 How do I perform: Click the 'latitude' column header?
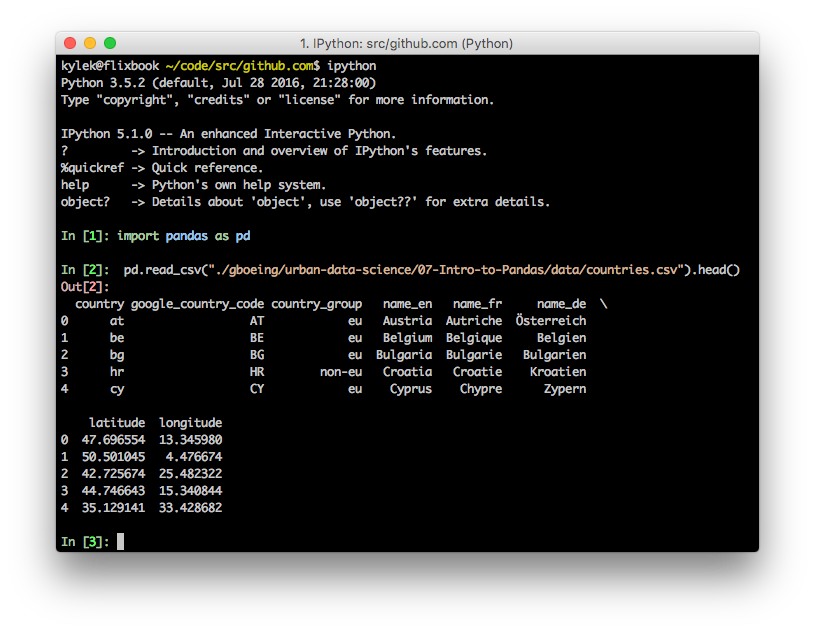(x=117, y=423)
